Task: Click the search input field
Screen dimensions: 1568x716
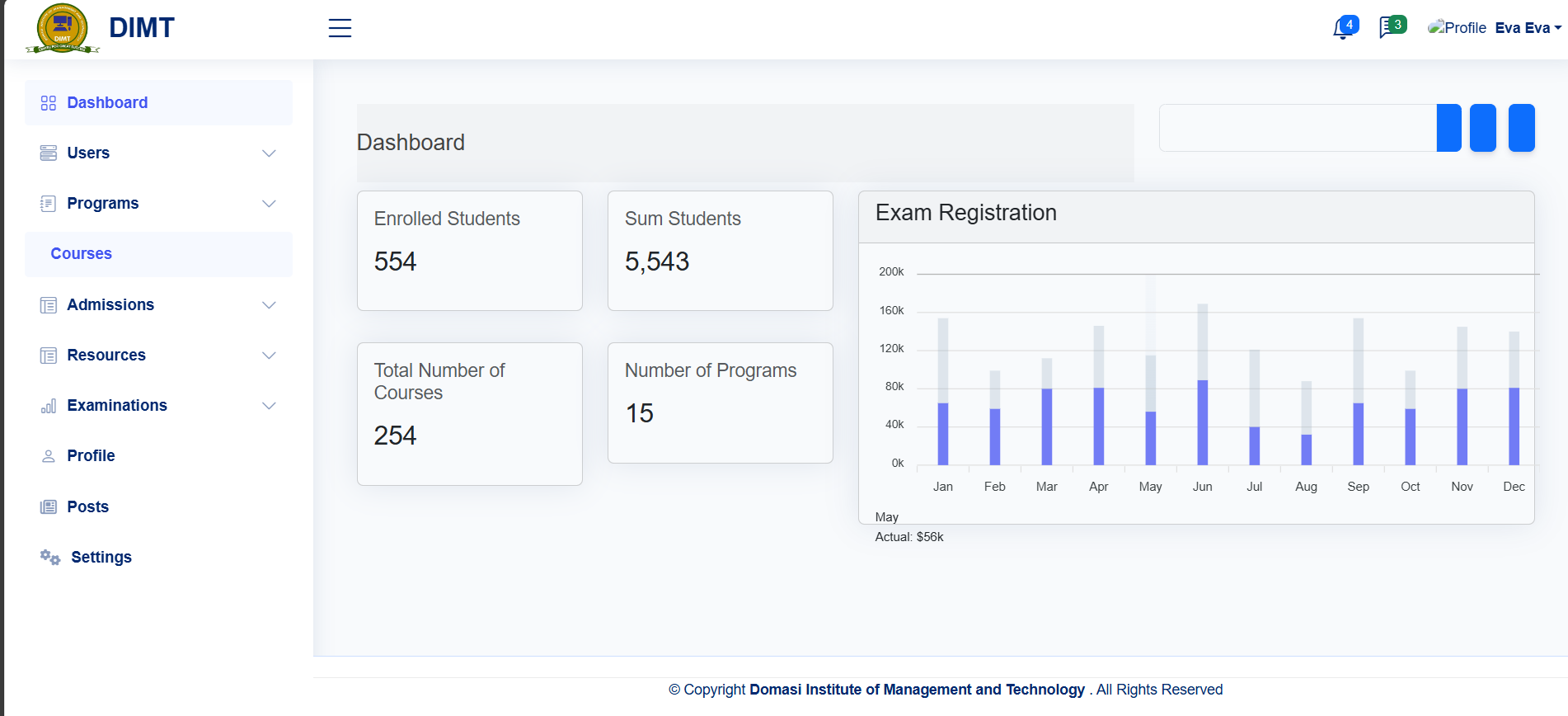Action: (x=1297, y=128)
